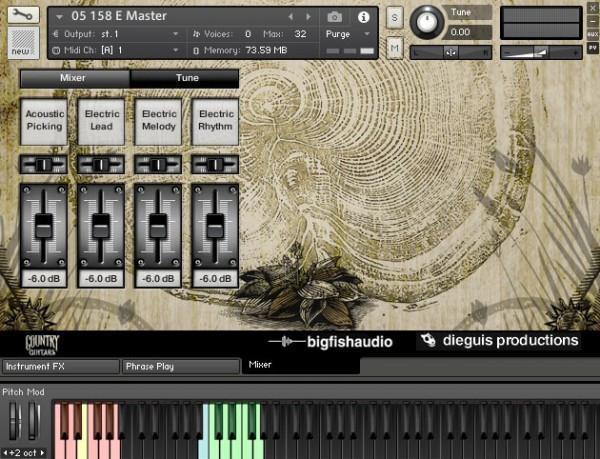Image resolution: width=600 pixels, height=459 pixels.
Task: Select the previous instrument arrow
Action: 291,17
